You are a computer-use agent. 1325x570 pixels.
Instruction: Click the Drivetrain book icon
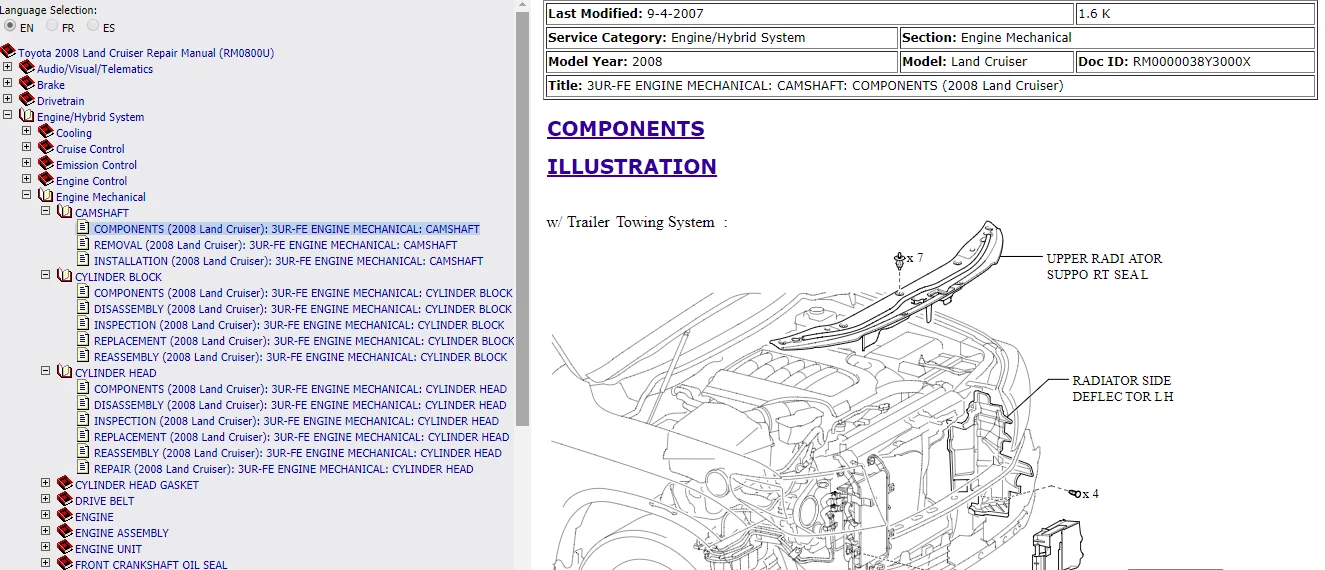[x=27, y=100]
